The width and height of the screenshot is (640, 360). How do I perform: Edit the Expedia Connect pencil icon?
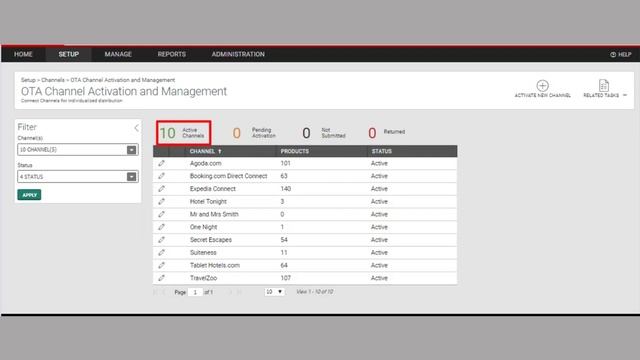[162, 189]
